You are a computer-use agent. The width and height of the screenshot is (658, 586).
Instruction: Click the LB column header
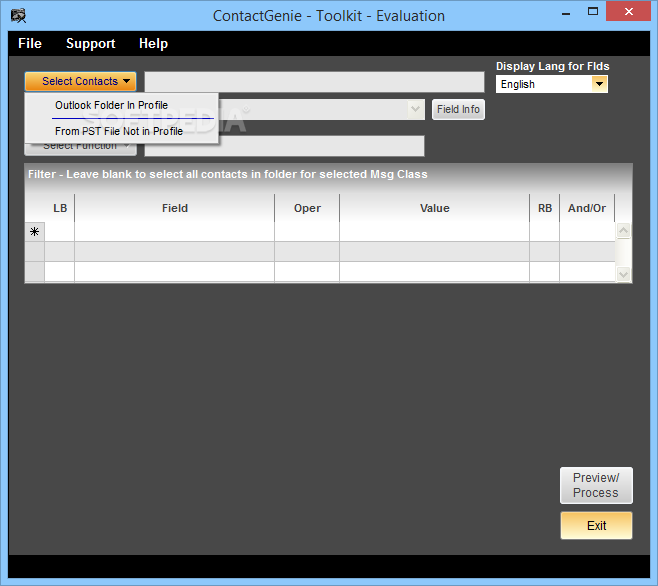coord(60,208)
